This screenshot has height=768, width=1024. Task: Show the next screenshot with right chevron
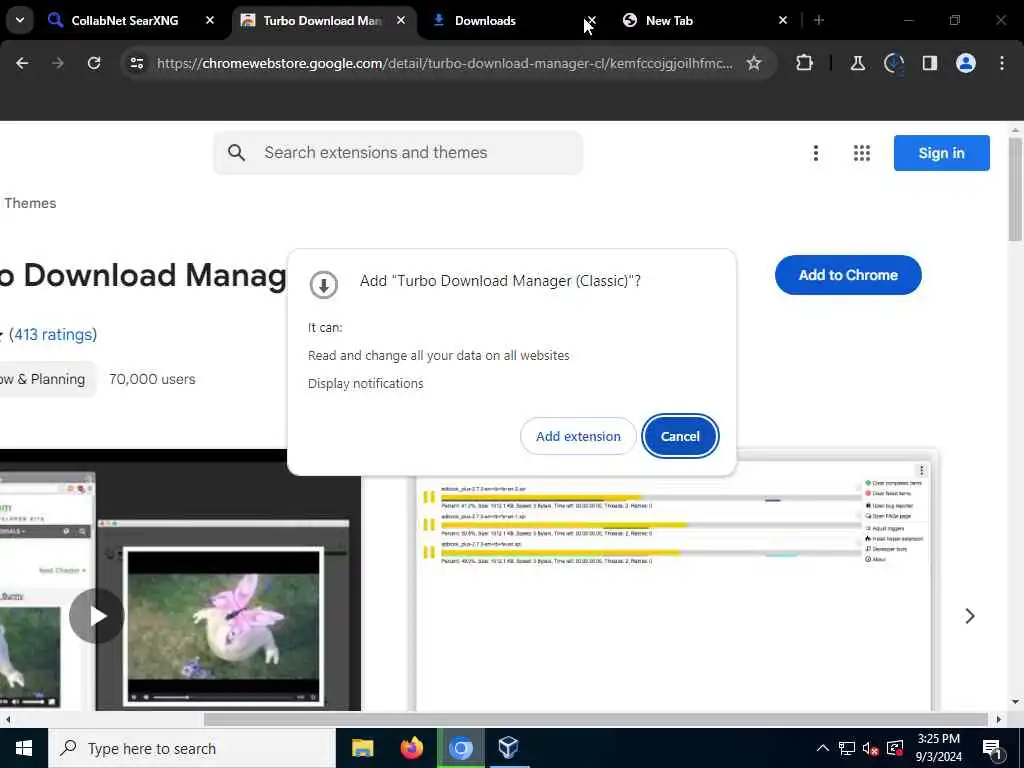[969, 616]
